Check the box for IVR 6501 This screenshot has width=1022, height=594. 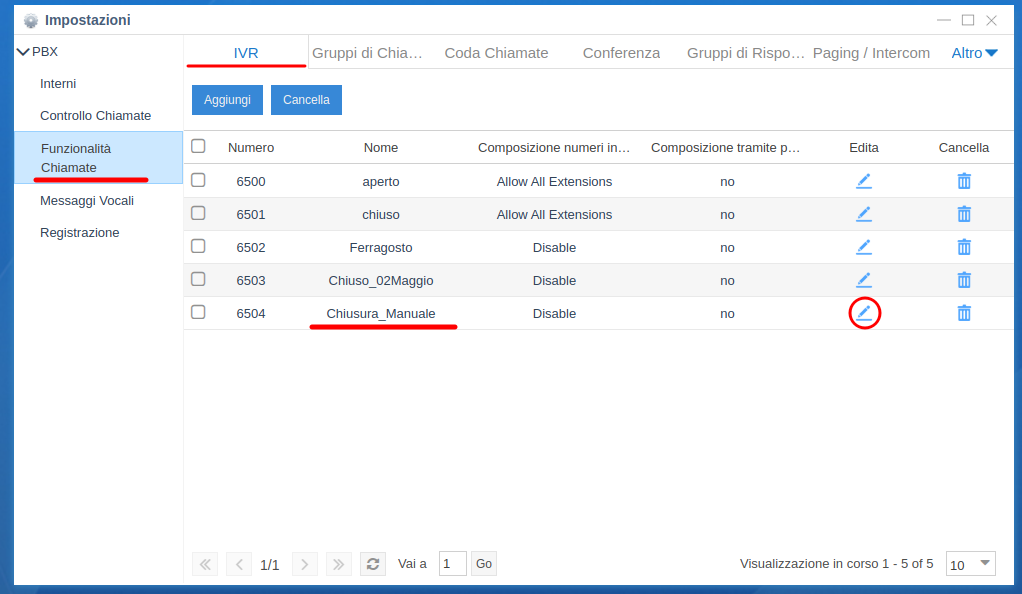pos(198,213)
